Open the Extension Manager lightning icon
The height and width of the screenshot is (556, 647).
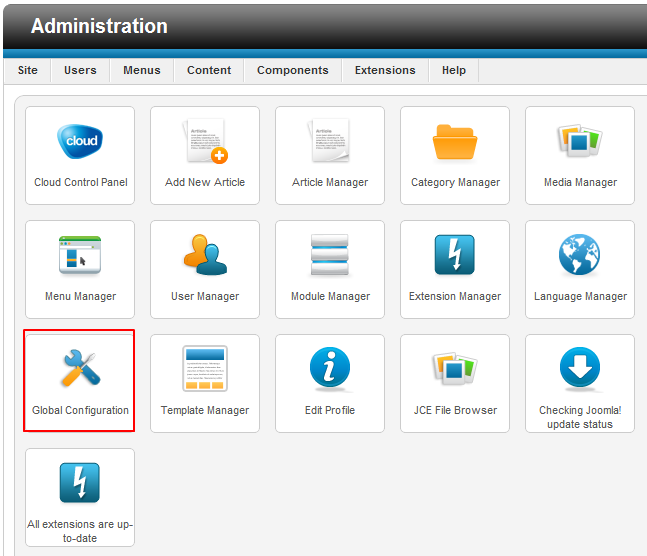(x=455, y=255)
